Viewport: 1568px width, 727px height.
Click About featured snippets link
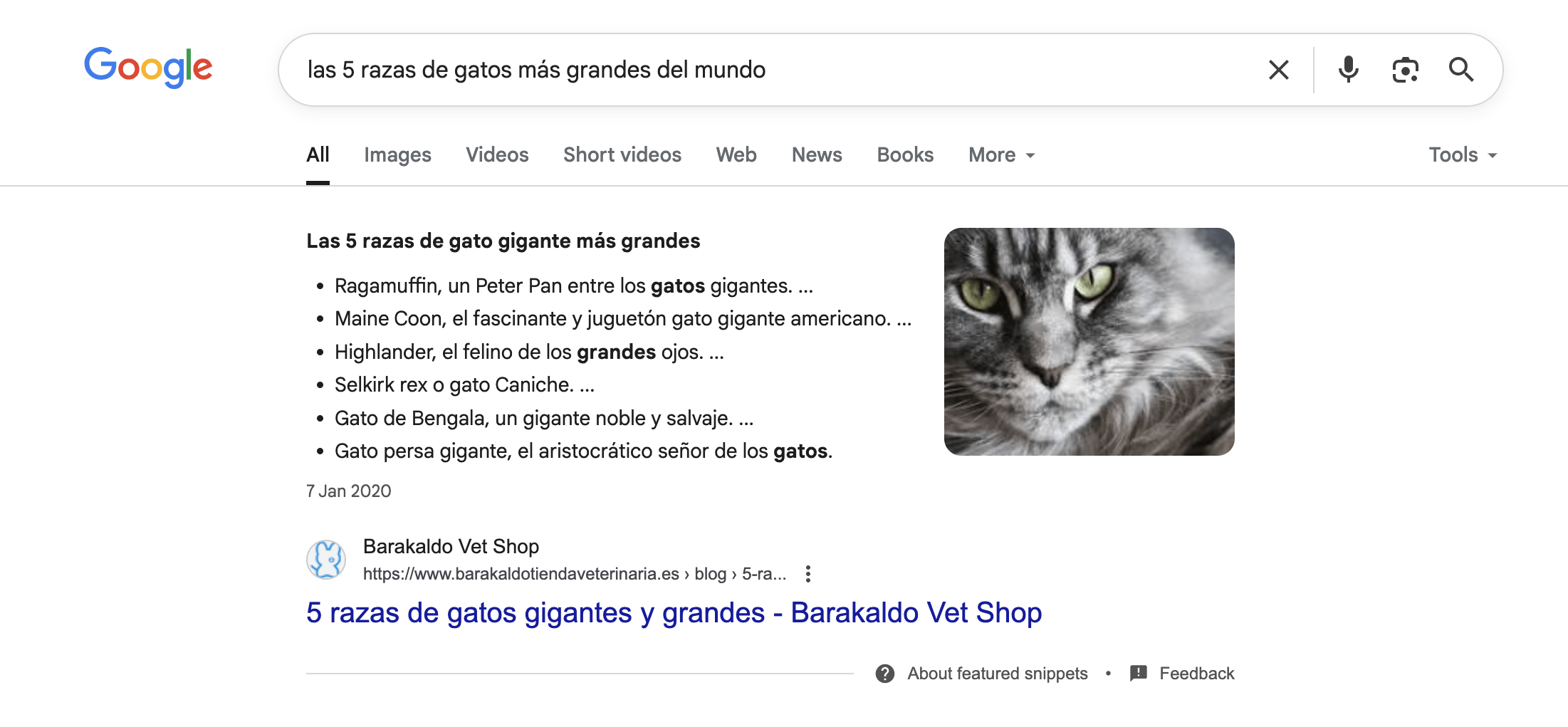click(997, 674)
